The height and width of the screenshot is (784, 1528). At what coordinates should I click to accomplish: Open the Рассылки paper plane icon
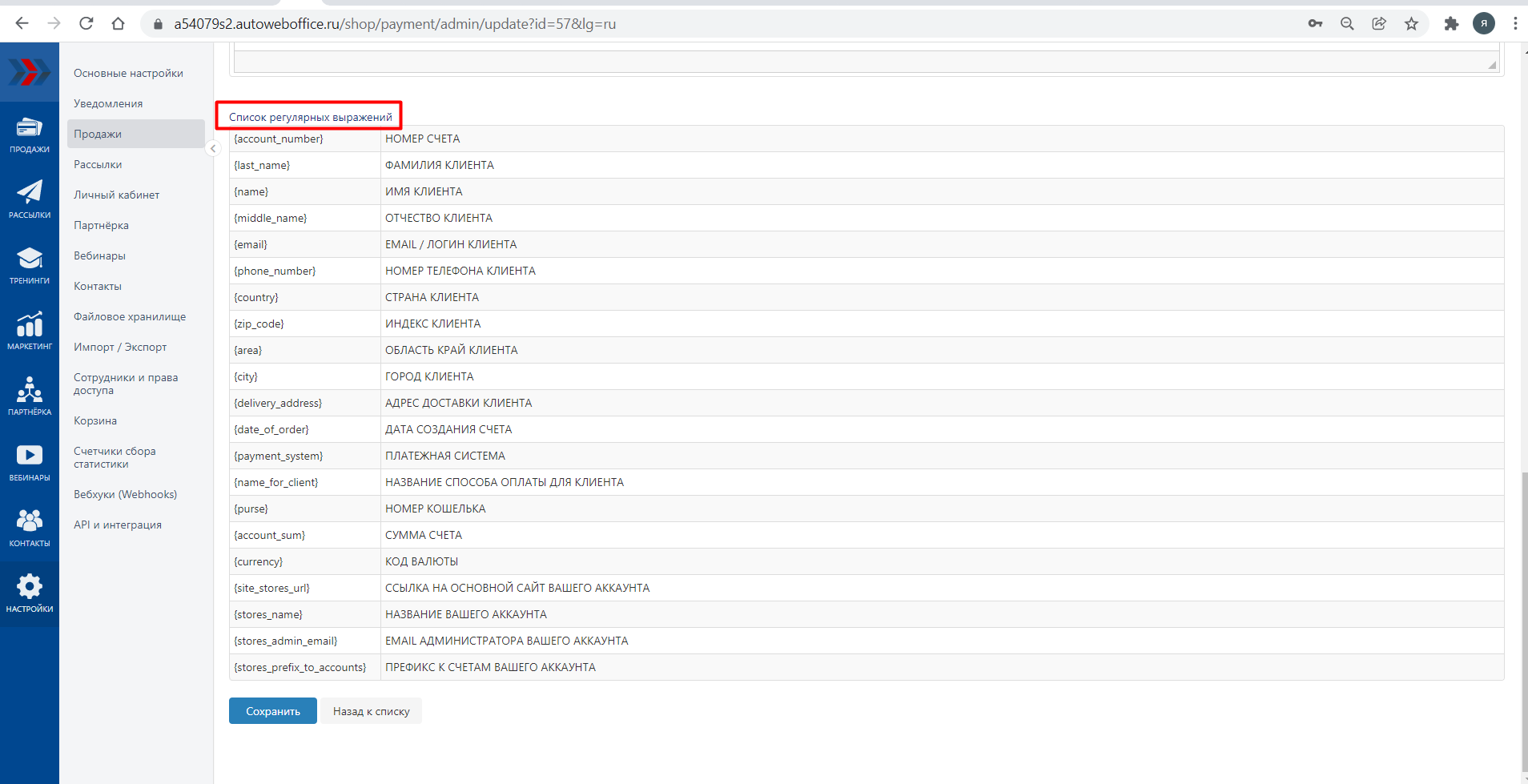coord(30,199)
